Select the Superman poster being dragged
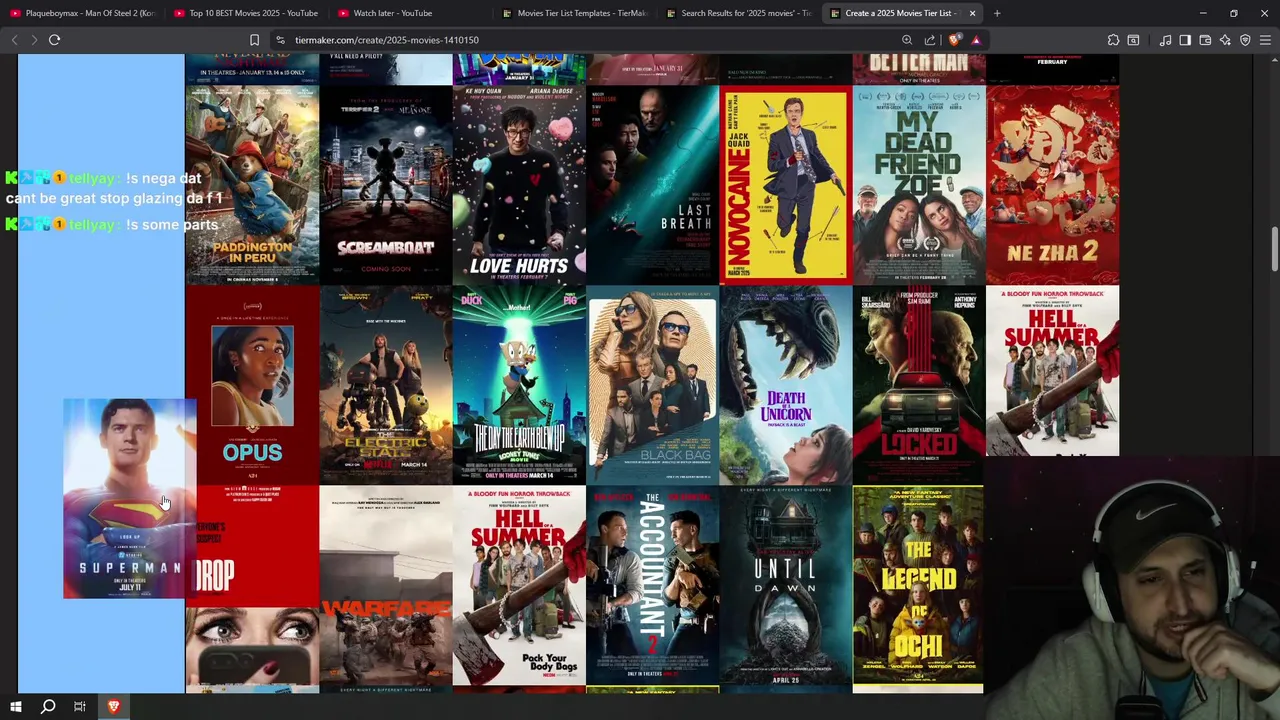The height and width of the screenshot is (720, 1280). (x=129, y=499)
